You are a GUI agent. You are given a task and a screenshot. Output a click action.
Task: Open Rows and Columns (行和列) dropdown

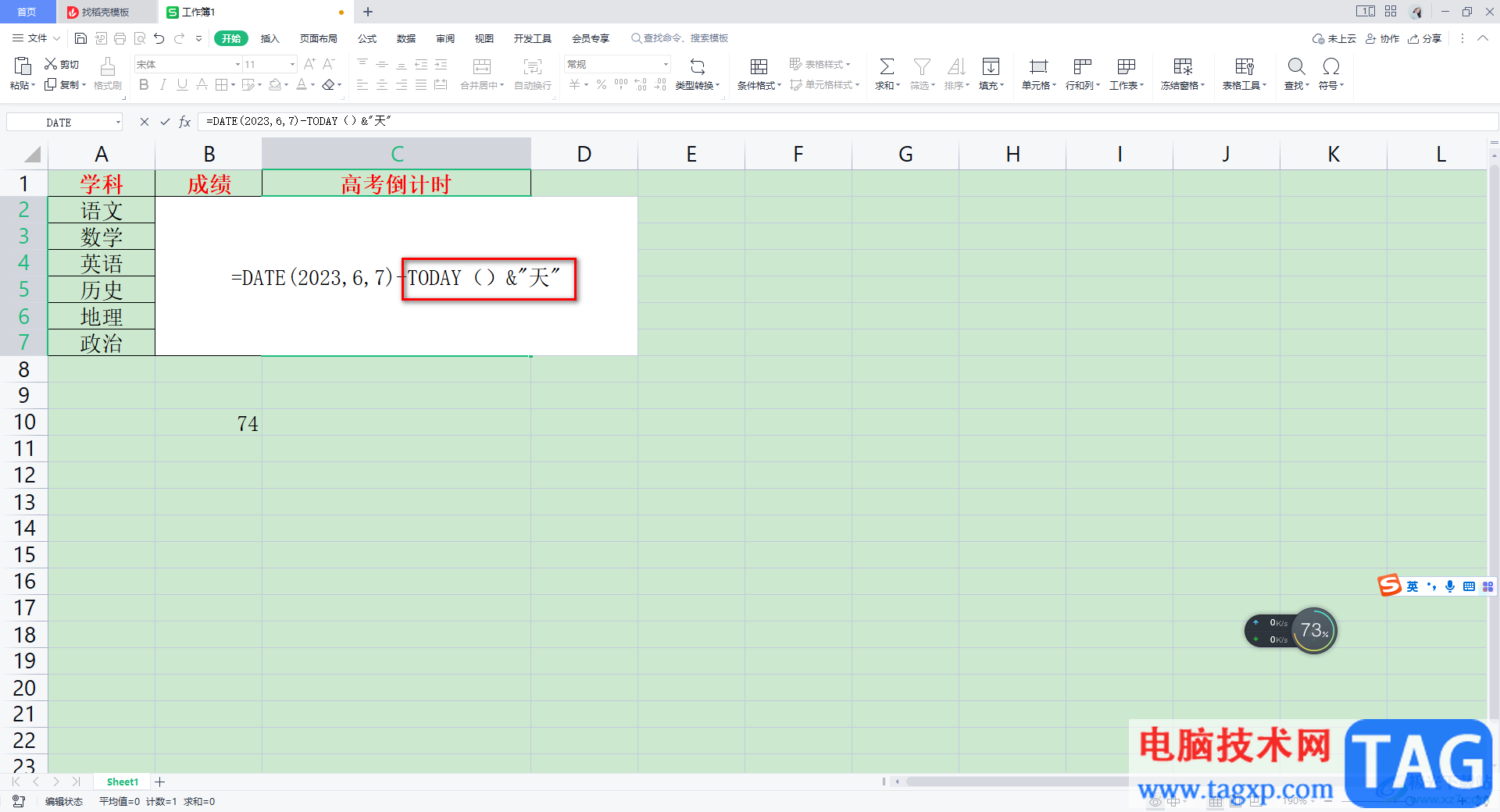1083,73
